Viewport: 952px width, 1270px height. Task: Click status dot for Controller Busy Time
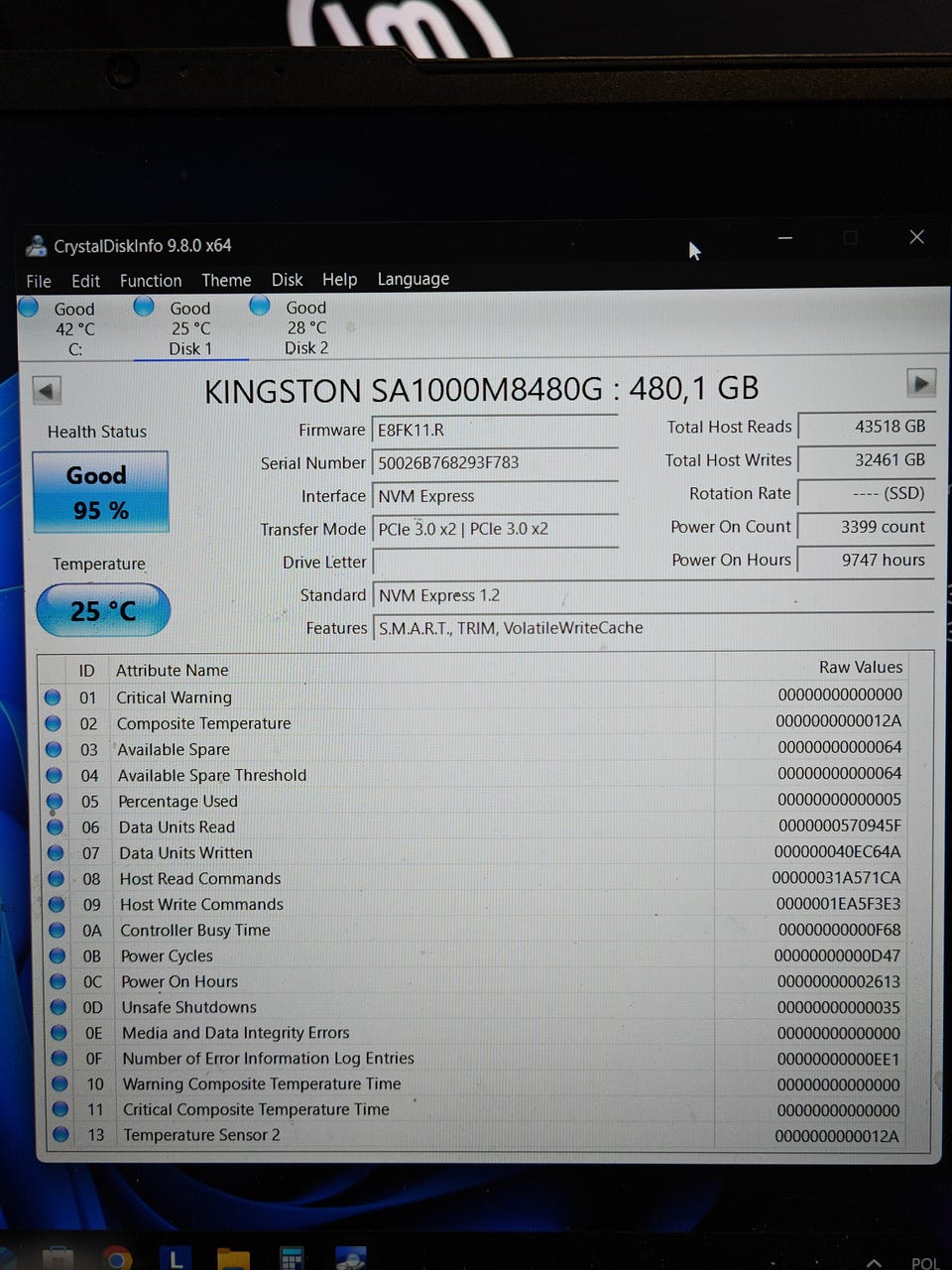(58, 930)
